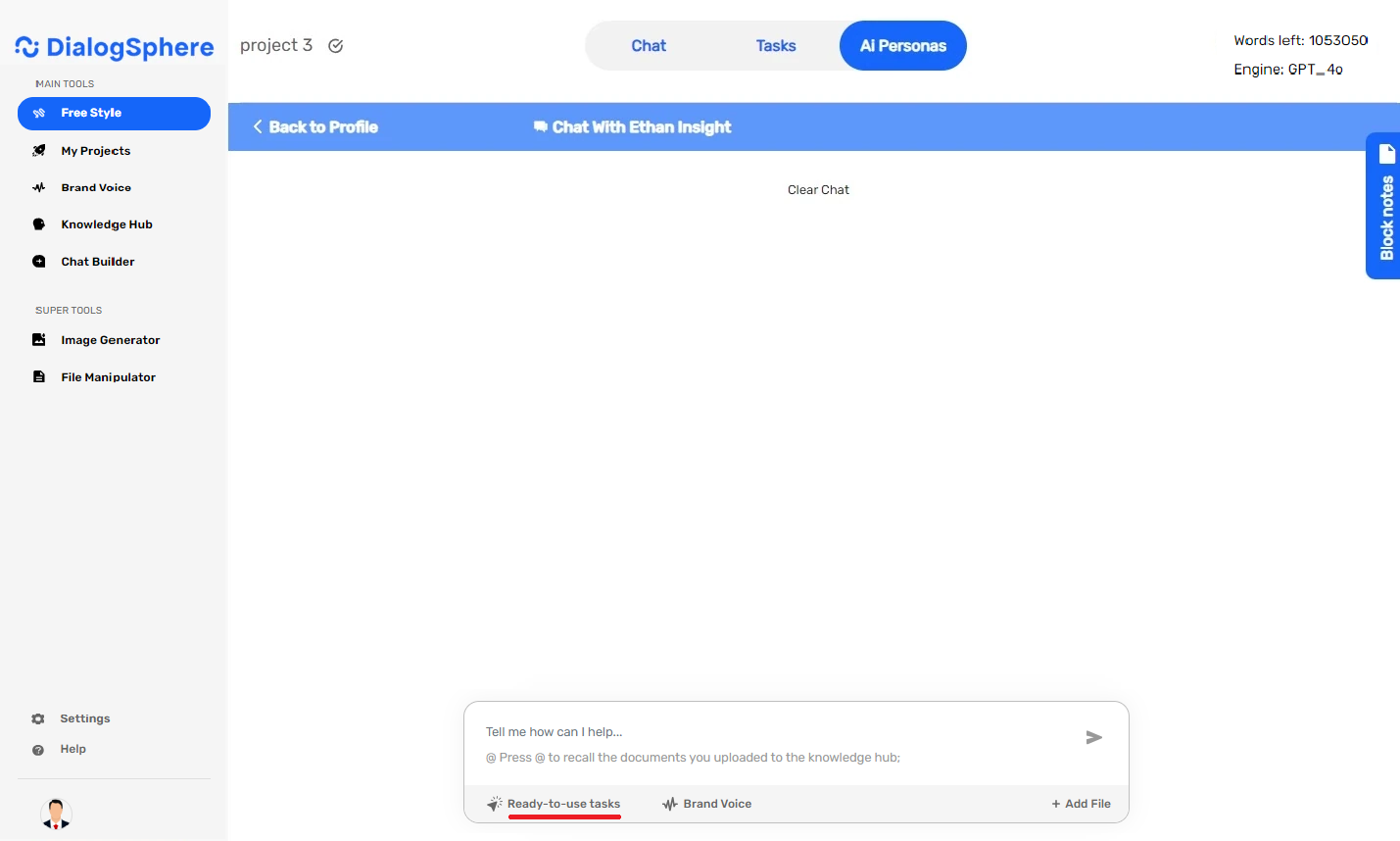
Task: Open the Image Generator tool
Action: click(x=110, y=340)
